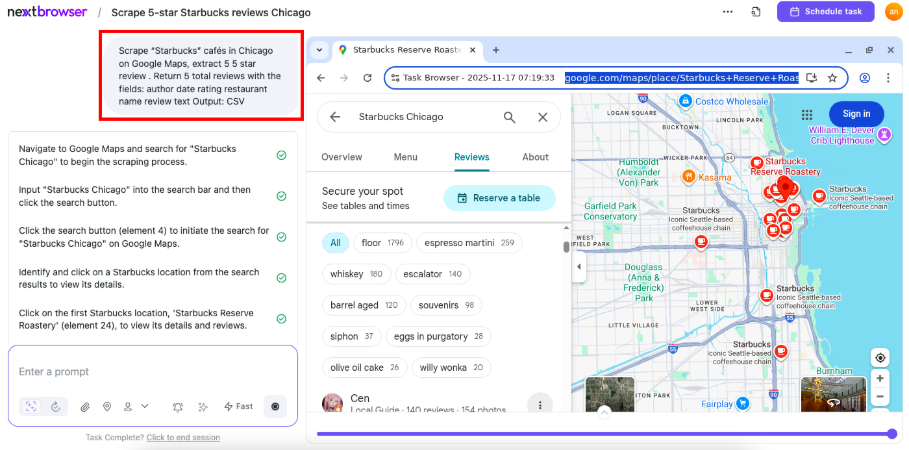Toggle the 'willy wonka' filter chip
Image resolution: width=909 pixels, height=450 pixels.
tap(451, 368)
